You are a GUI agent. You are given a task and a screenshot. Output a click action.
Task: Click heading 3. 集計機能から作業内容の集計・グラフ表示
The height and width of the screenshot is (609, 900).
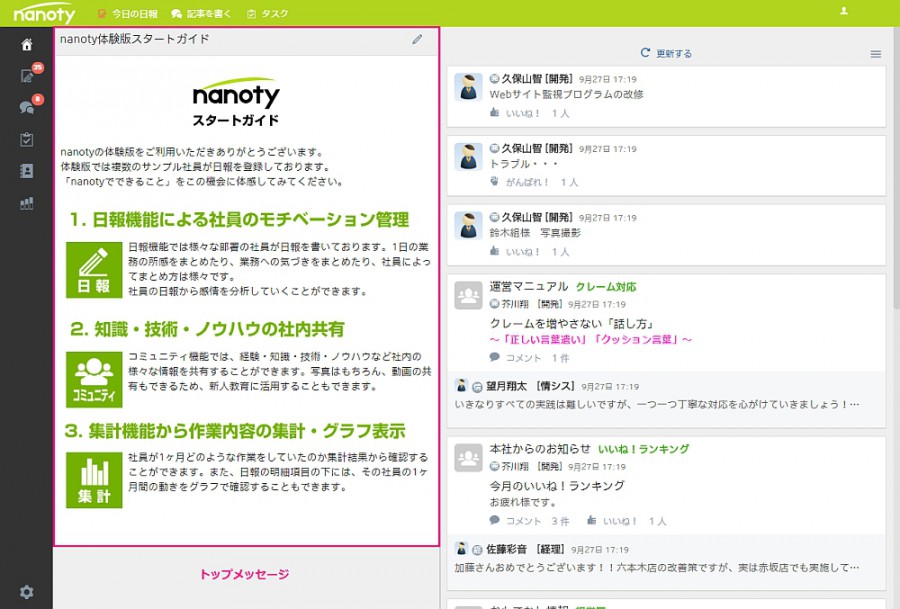(235, 430)
